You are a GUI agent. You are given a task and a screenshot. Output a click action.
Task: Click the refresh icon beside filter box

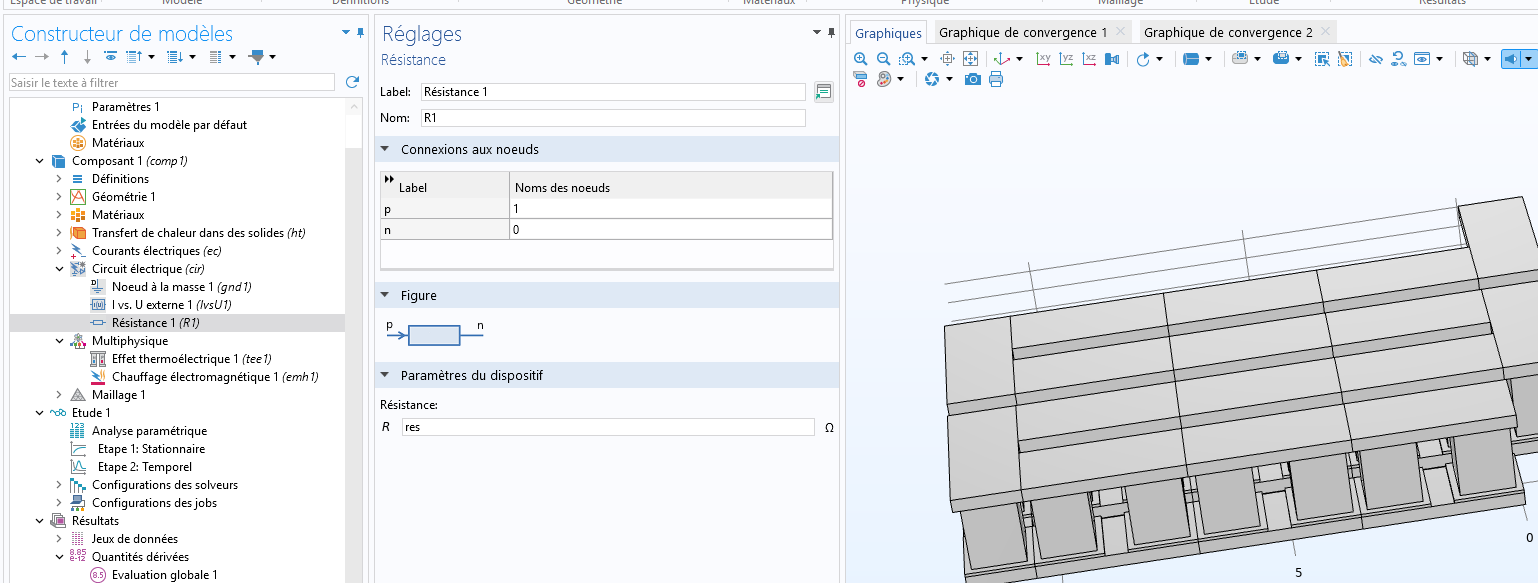(x=352, y=82)
